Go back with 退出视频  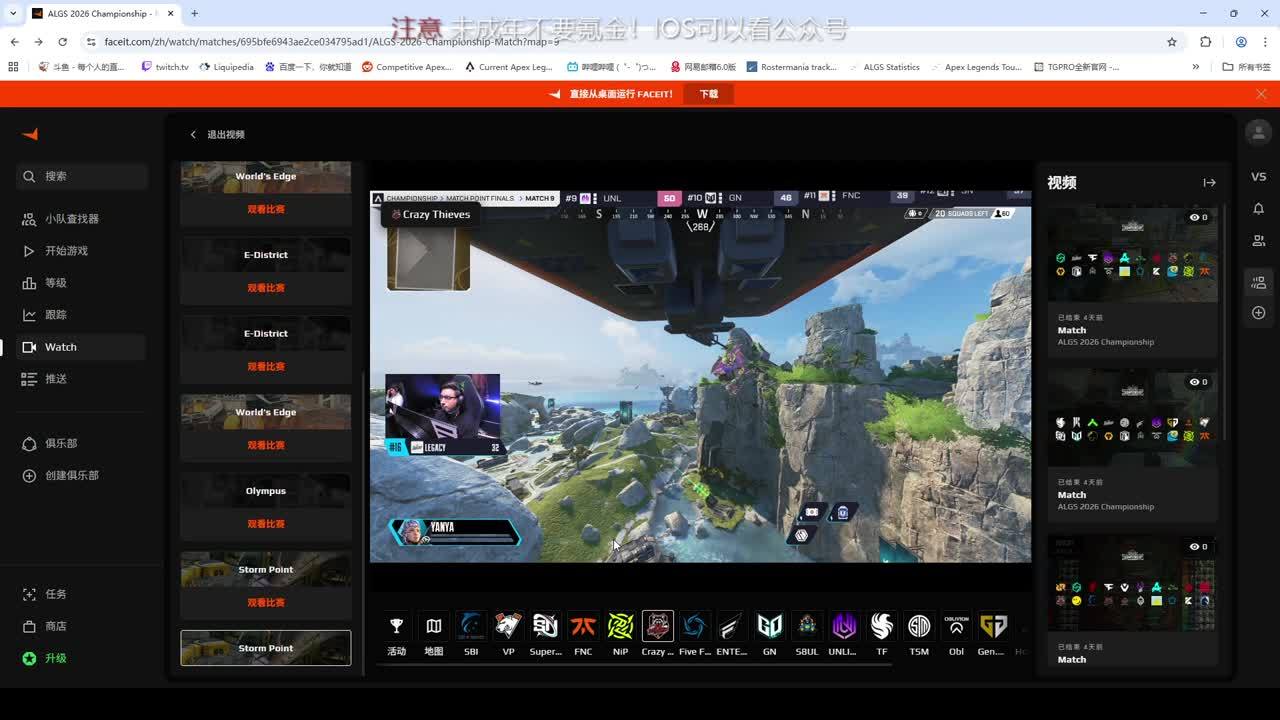[x=217, y=134]
